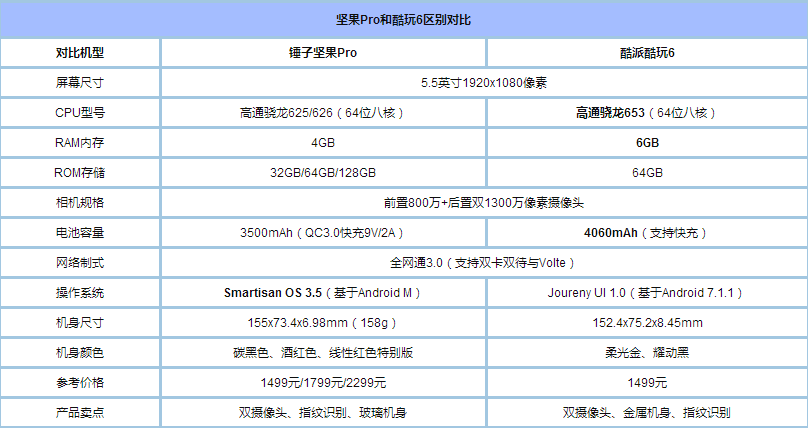The image size is (808, 428).
Task: Click the Joureny UI 1.0 cell
Action: pos(647,293)
